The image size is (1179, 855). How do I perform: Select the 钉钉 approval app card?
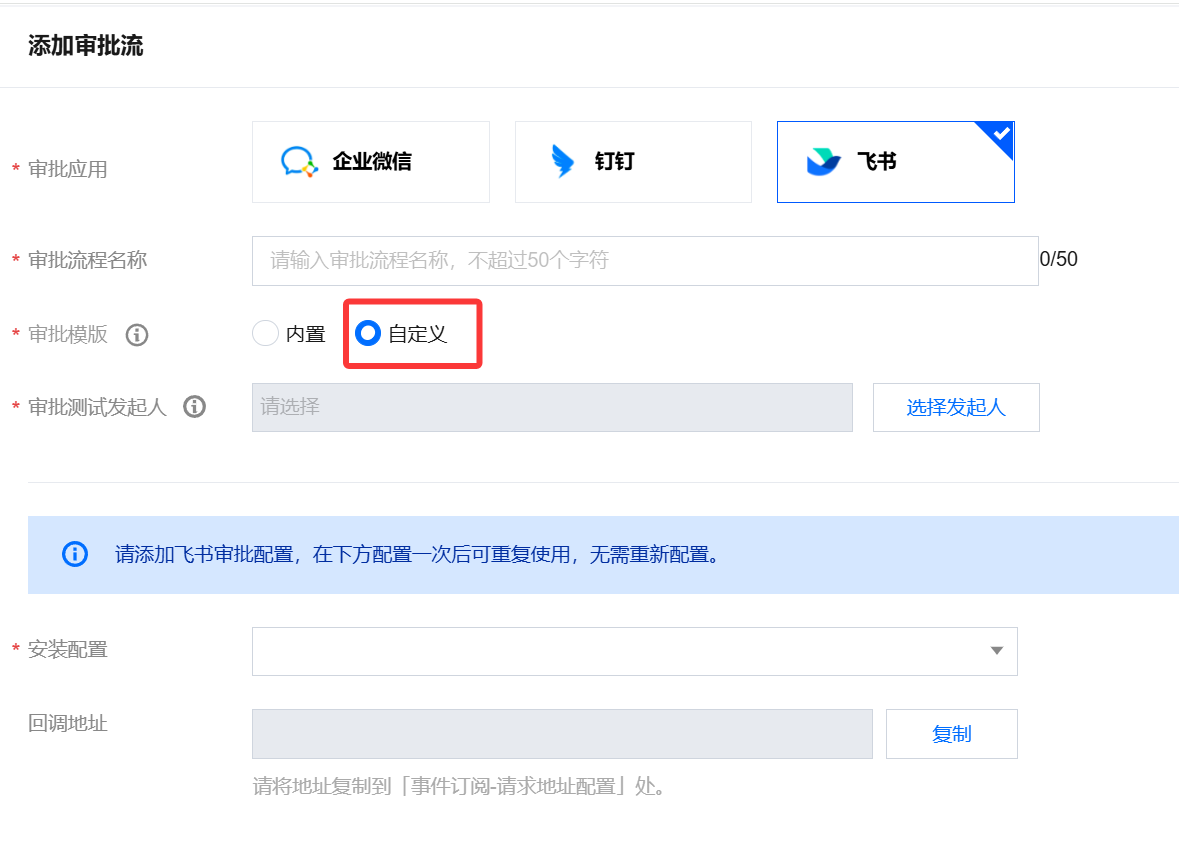(x=633, y=162)
